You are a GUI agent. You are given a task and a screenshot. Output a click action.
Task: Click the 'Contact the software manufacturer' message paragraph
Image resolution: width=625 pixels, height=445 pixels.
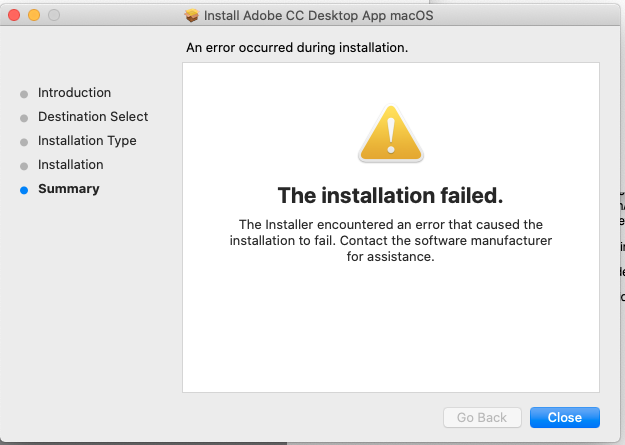coord(391,240)
